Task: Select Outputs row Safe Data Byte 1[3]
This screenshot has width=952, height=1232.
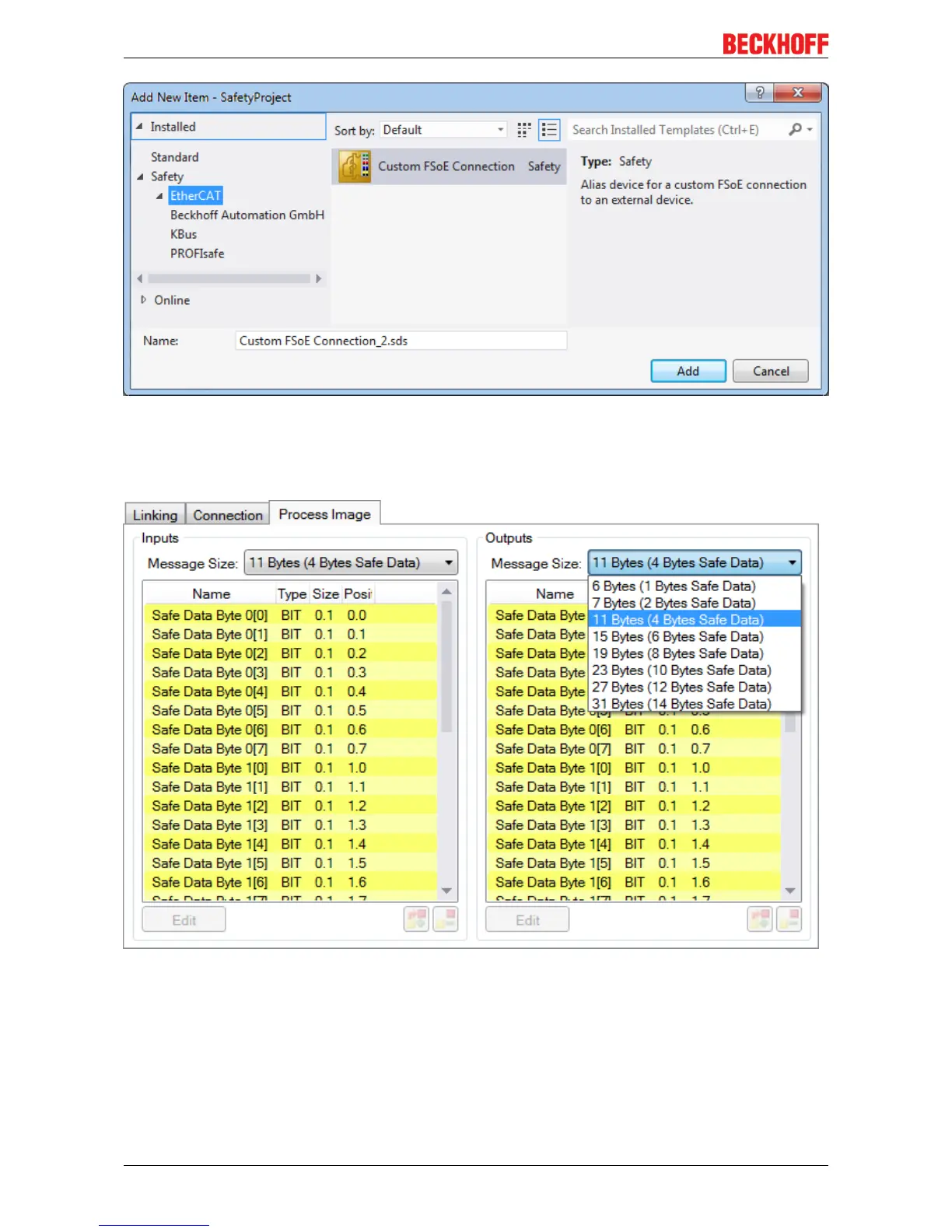Action: tap(634, 825)
